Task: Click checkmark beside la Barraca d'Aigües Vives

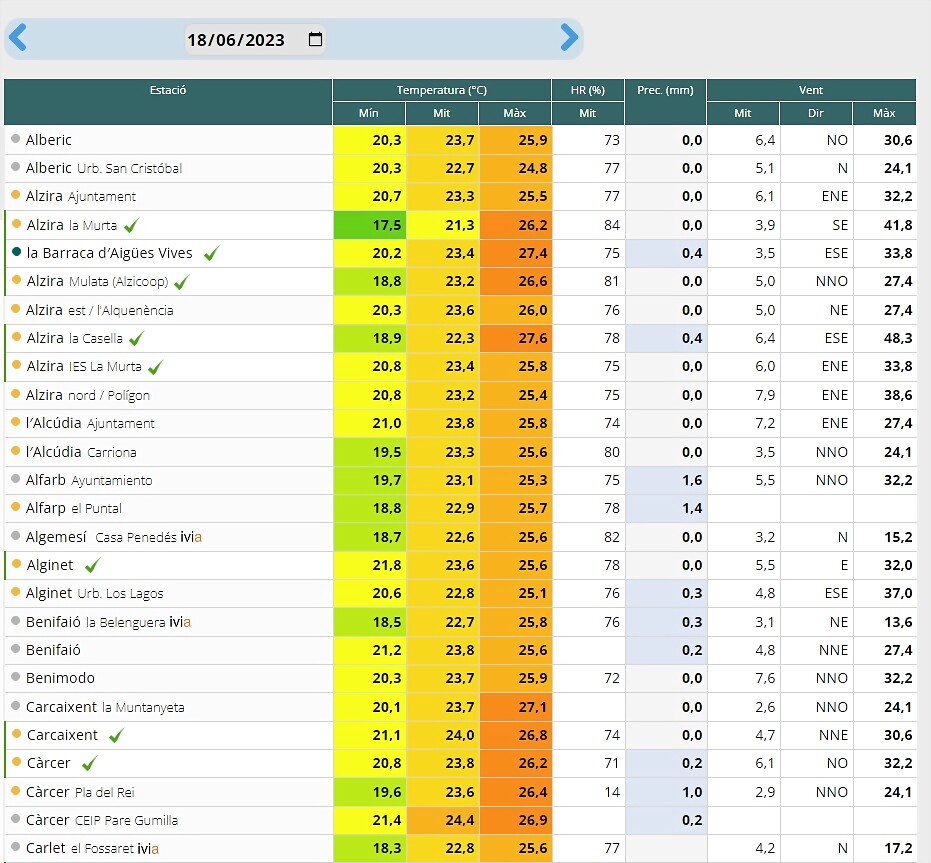Action: pyautogui.click(x=211, y=254)
